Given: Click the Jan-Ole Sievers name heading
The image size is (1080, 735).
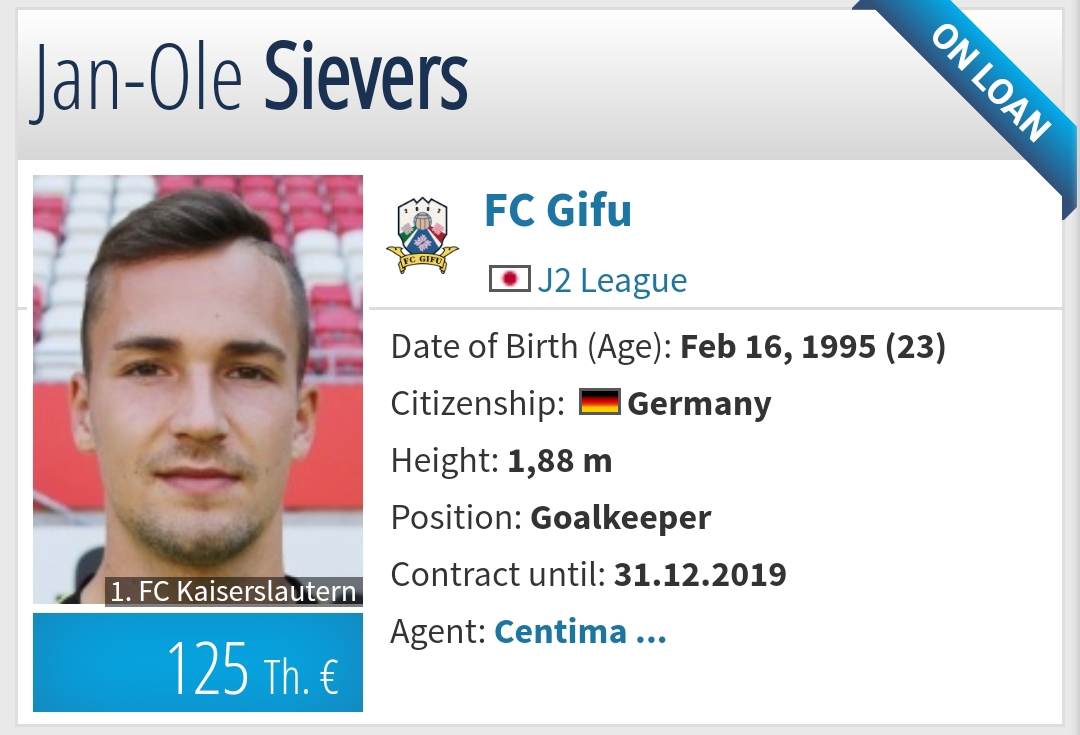Looking at the screenshot, I should [x=250, y=78].
